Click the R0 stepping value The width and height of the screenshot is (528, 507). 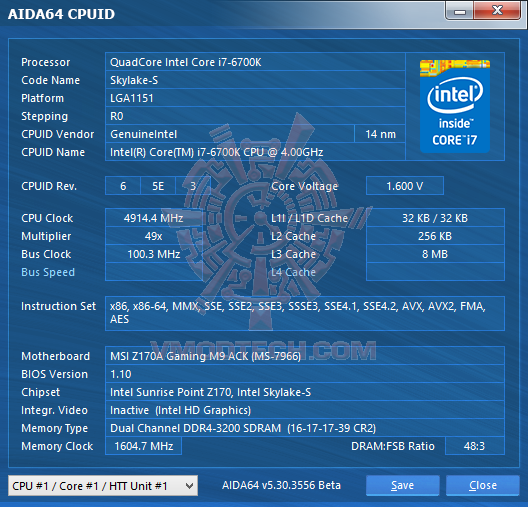(x=255, y=116)
